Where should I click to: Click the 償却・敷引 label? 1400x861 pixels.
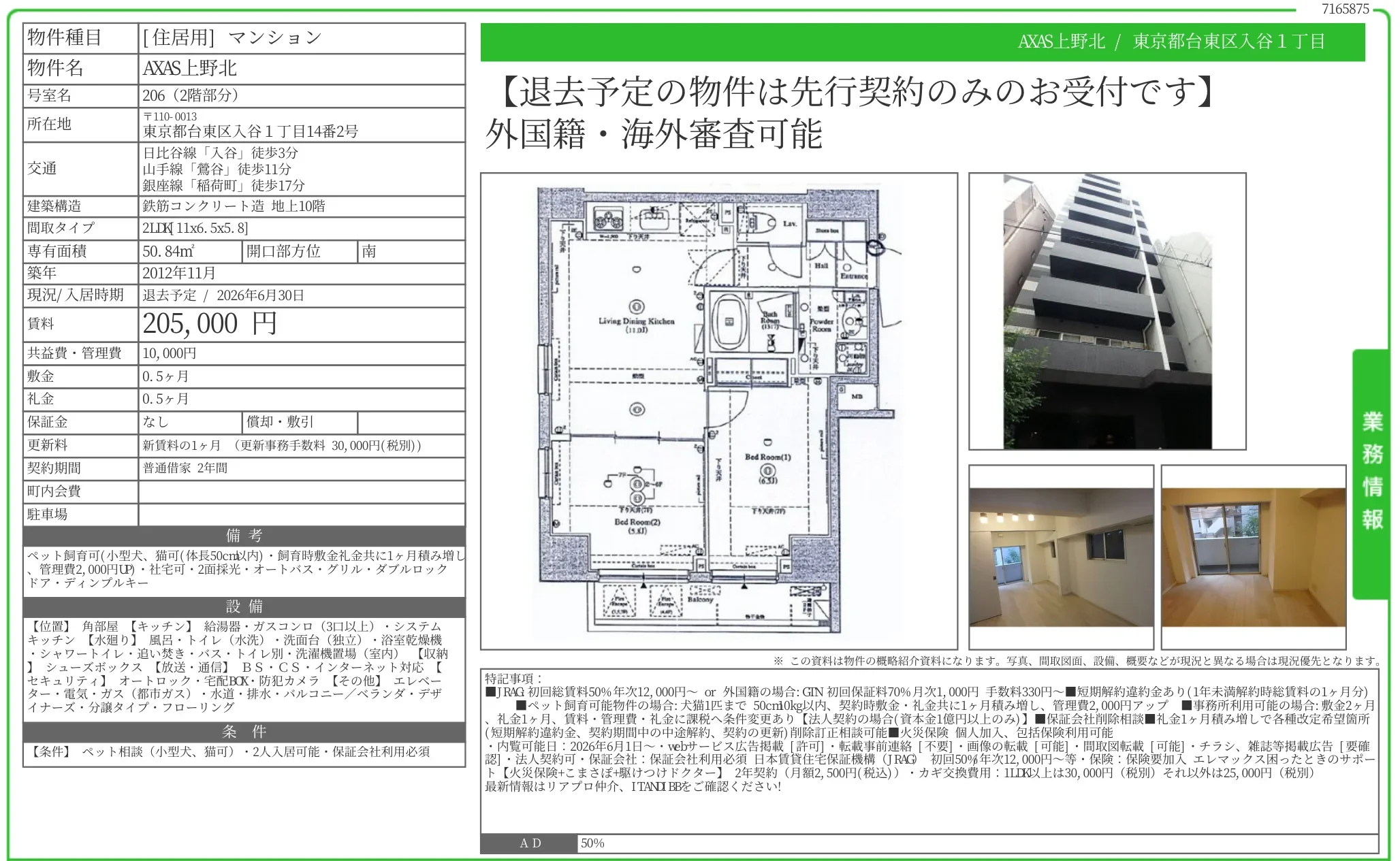(x=280, y=422)
